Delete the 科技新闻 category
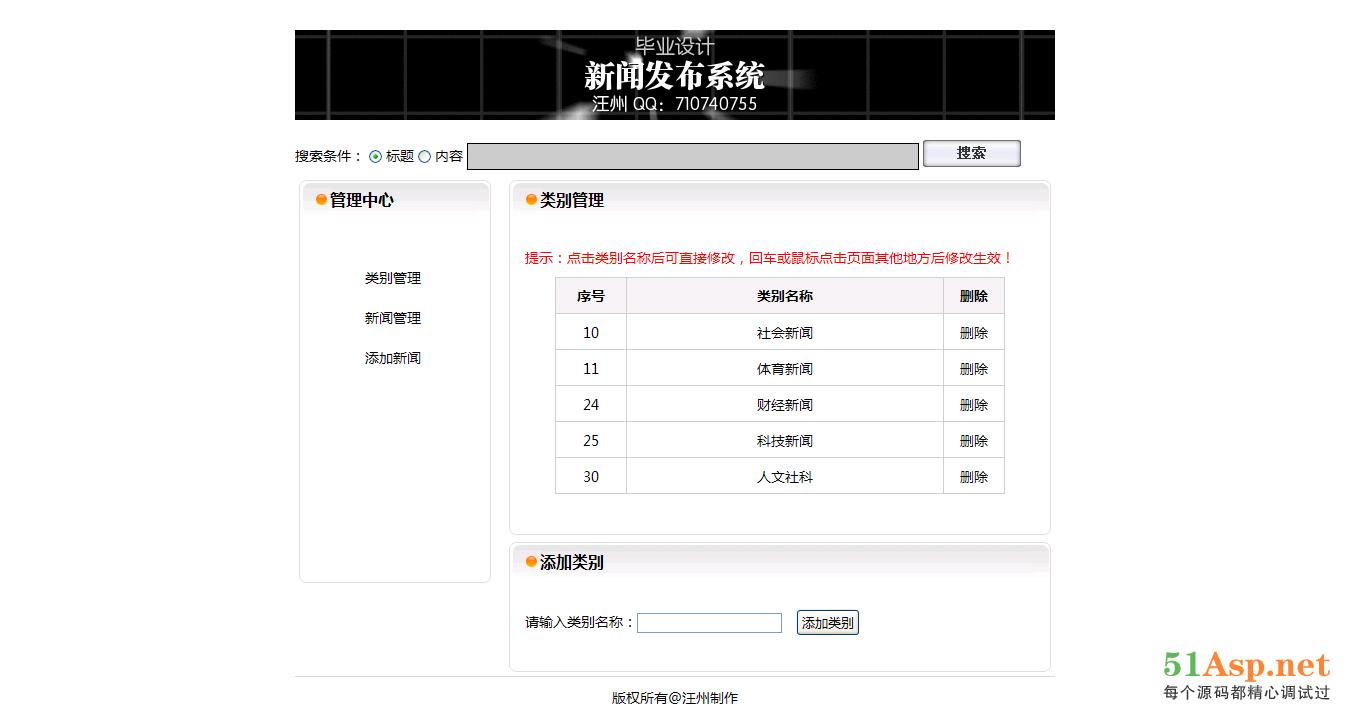The image size is (1349, 717). coord(973,441)
